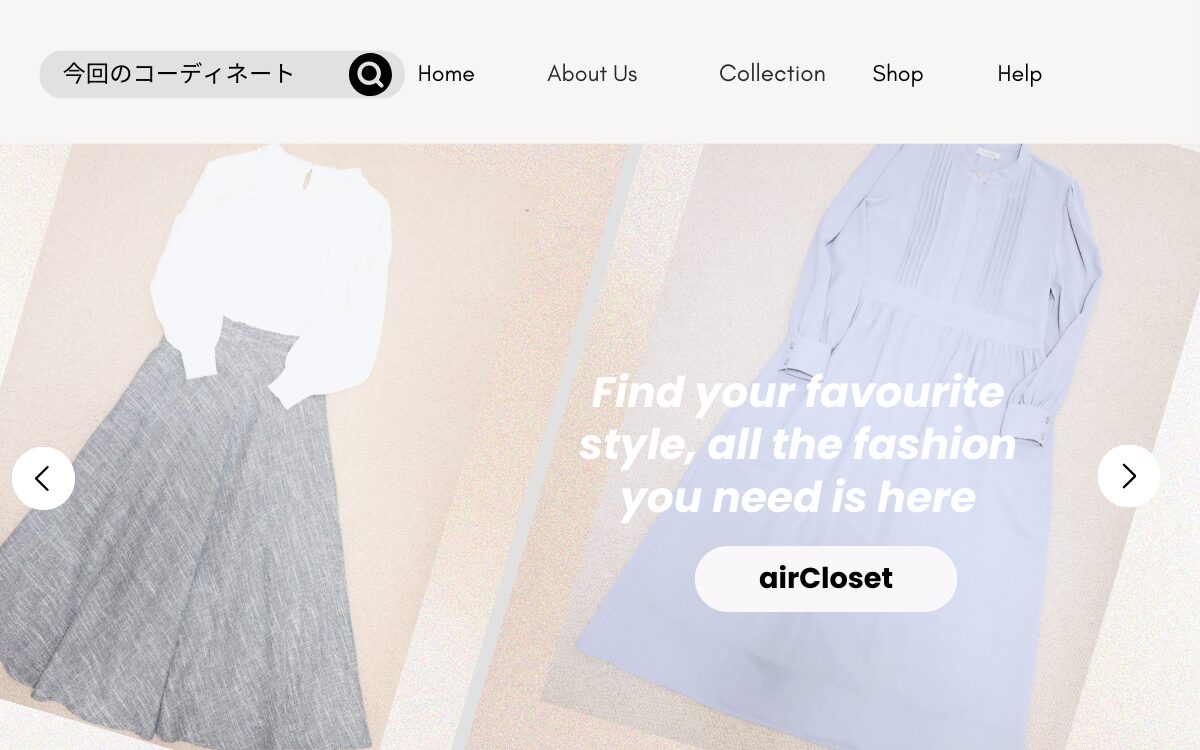This screenshot has width=1200, height=750.
Task: Go to the About Us page
Action: (x=592, y=74)
